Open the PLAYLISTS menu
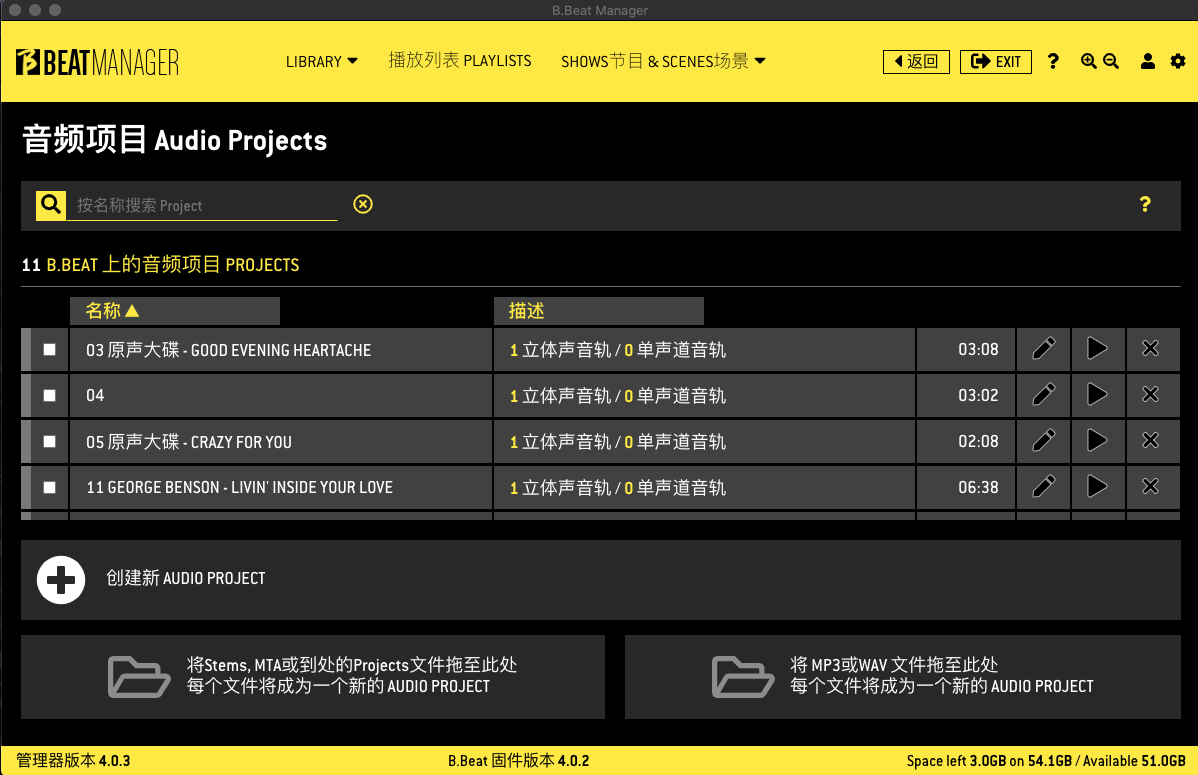 [460, 60]
